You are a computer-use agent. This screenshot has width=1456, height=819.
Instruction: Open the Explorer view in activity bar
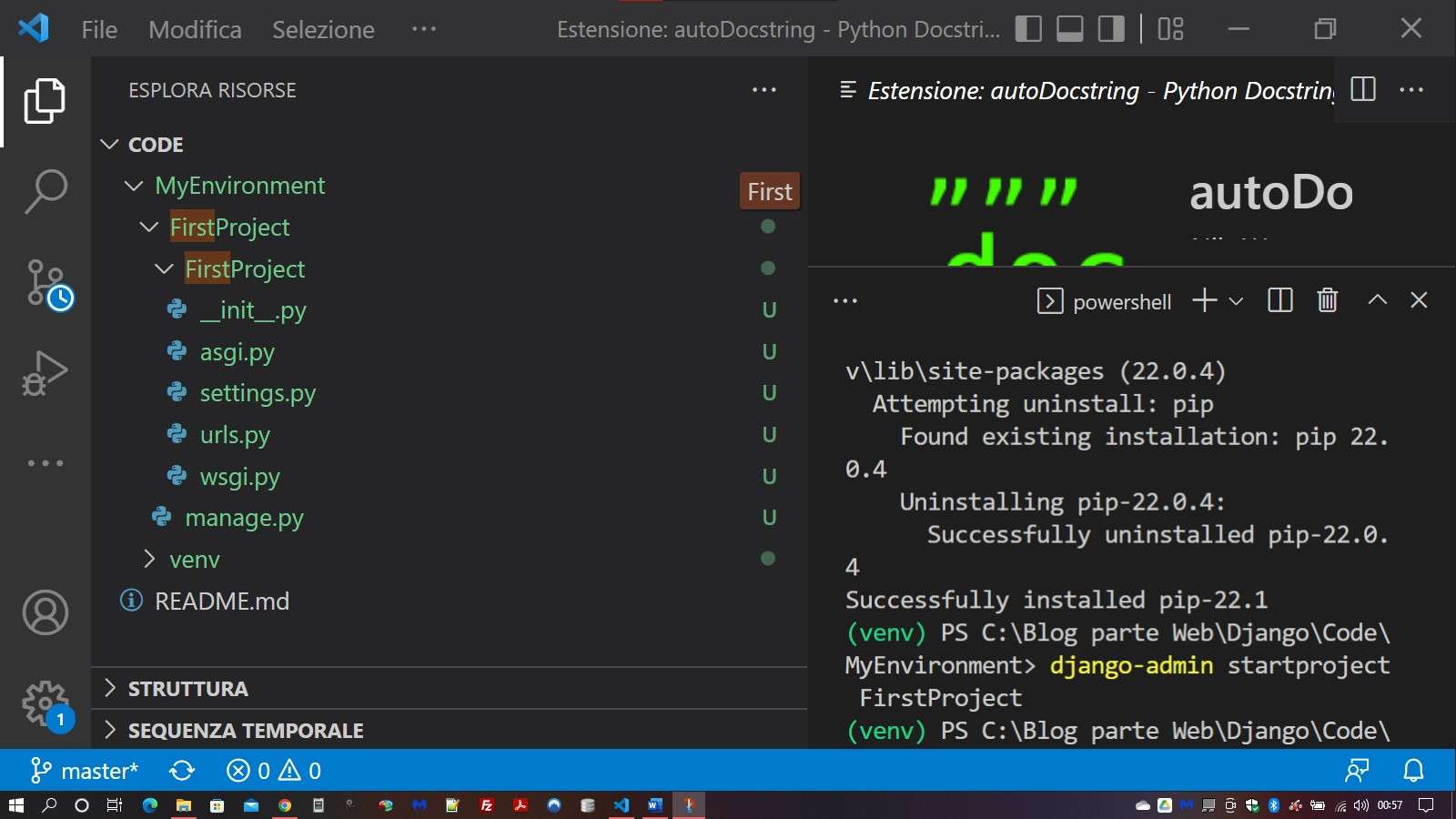[x=45, y=100]
